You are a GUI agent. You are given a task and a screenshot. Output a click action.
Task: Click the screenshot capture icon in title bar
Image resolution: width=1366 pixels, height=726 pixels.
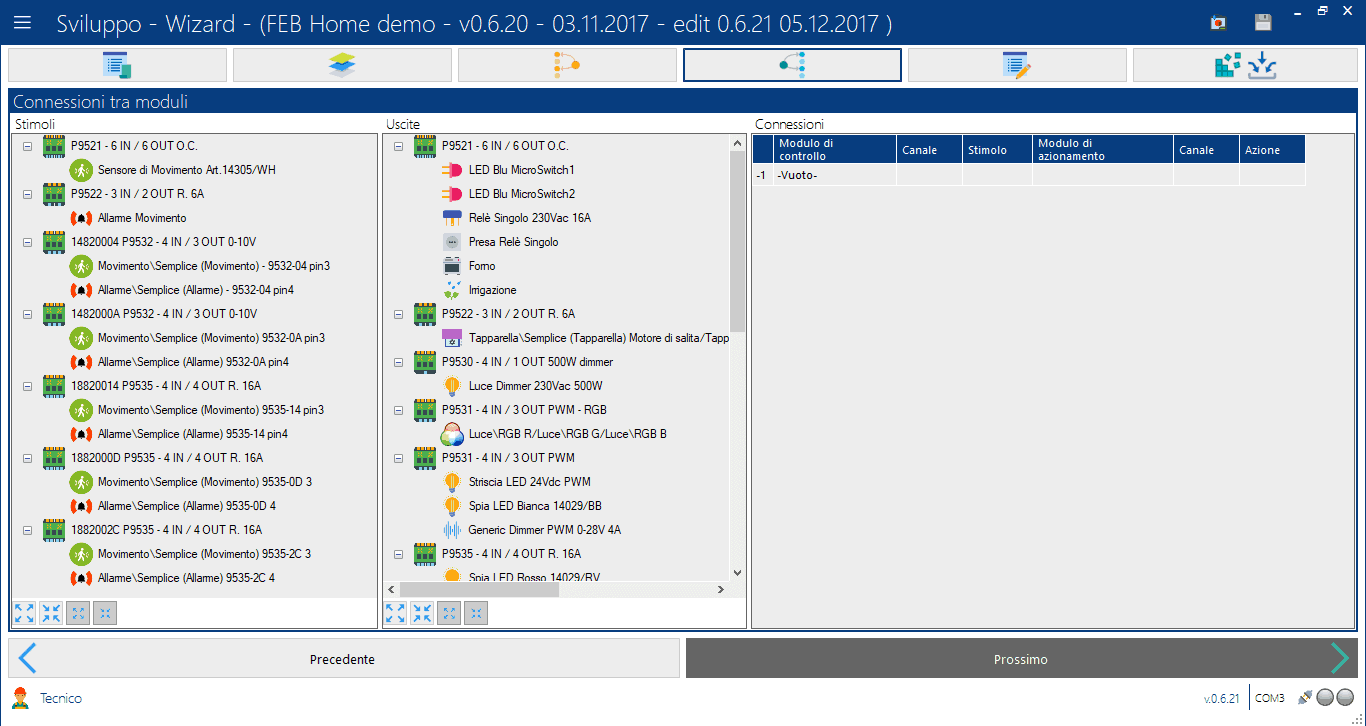(1218, 23)
